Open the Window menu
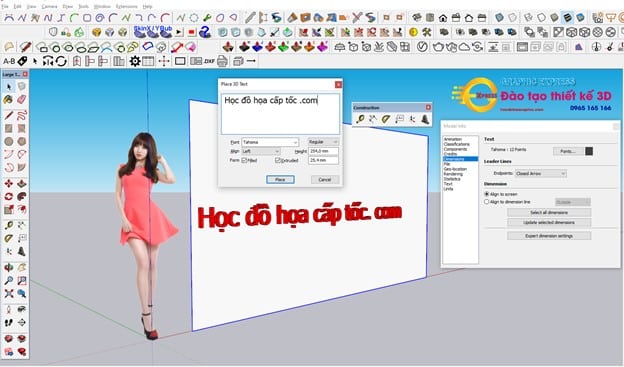The height and width of the screenshot is (367, 624). pyautogui.click(x=102, y=6)
